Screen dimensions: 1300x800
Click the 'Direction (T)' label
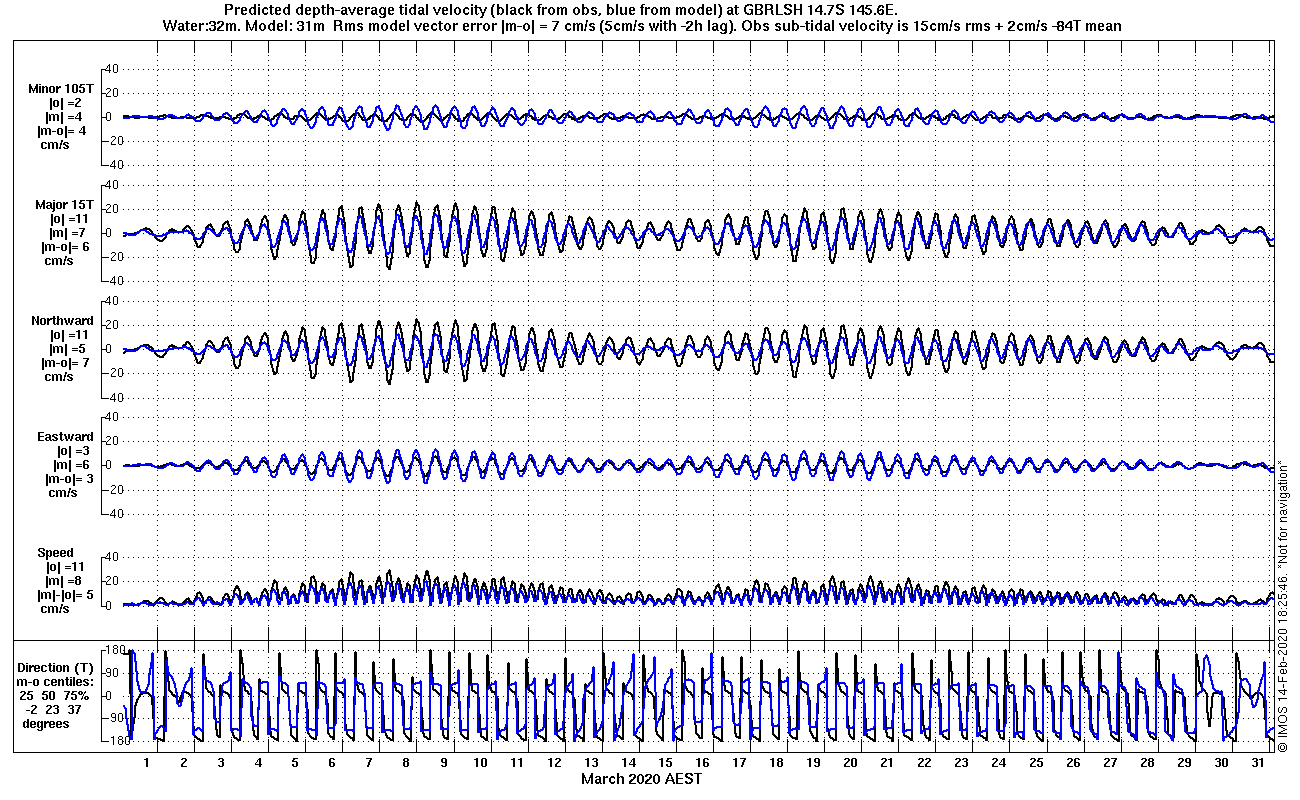click(x=58, y=668)
